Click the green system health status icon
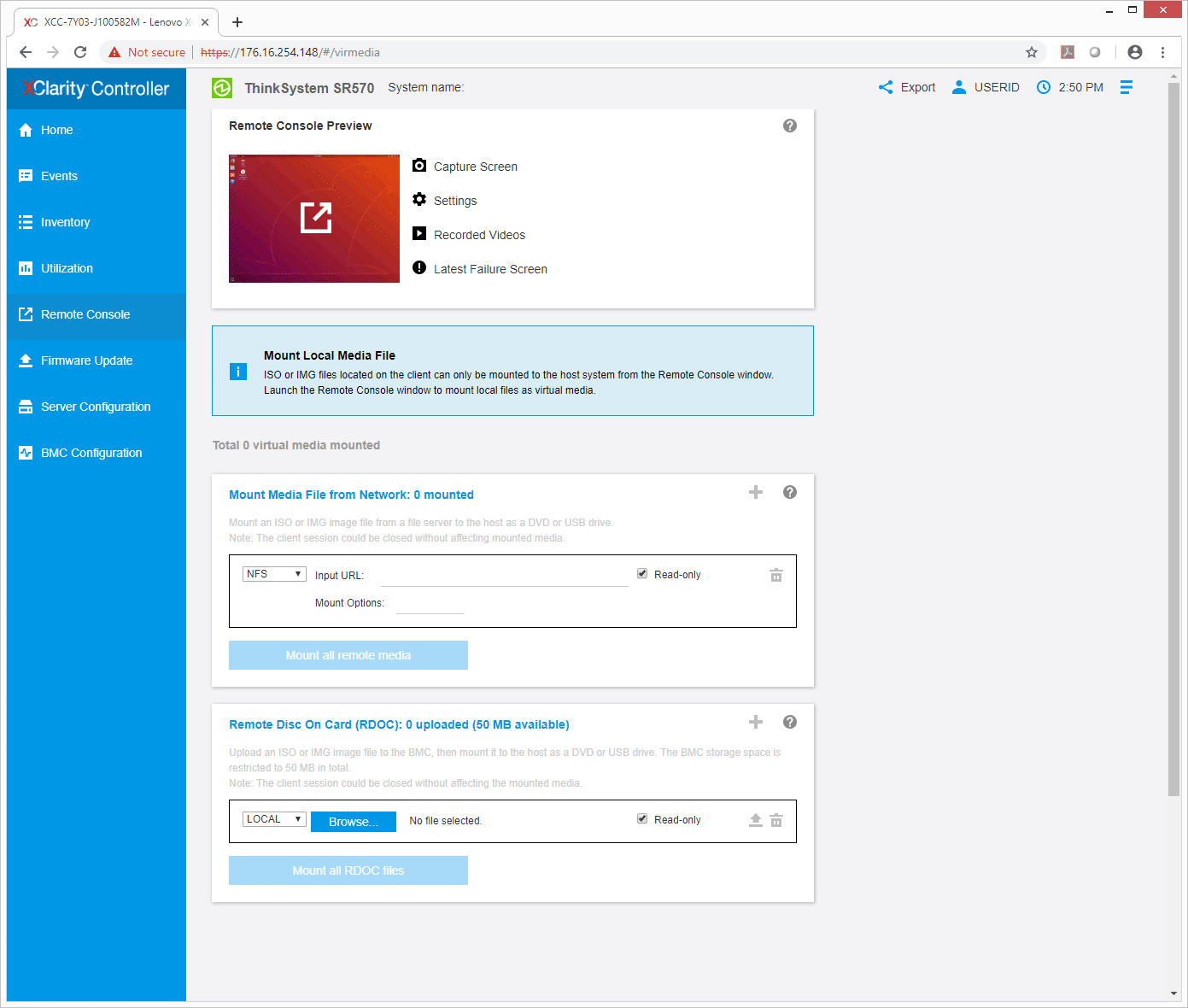 pos(222,88)
